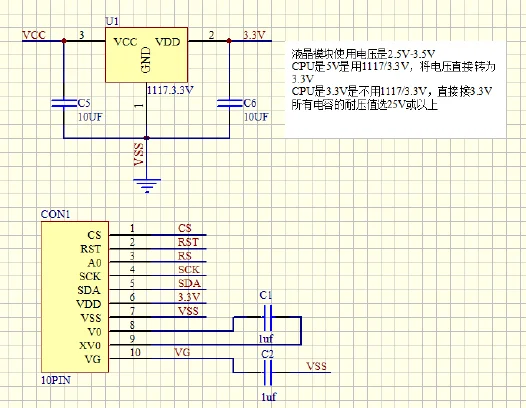Click the junction dot on VCC wire

pos(64,41)
